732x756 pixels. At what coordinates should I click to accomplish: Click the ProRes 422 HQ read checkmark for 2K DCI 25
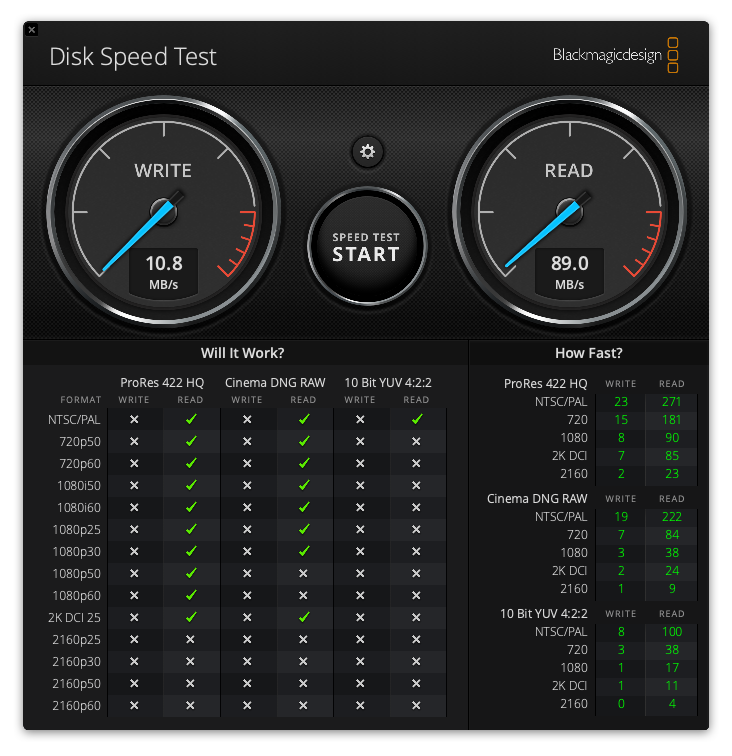(x=191, y=617)
